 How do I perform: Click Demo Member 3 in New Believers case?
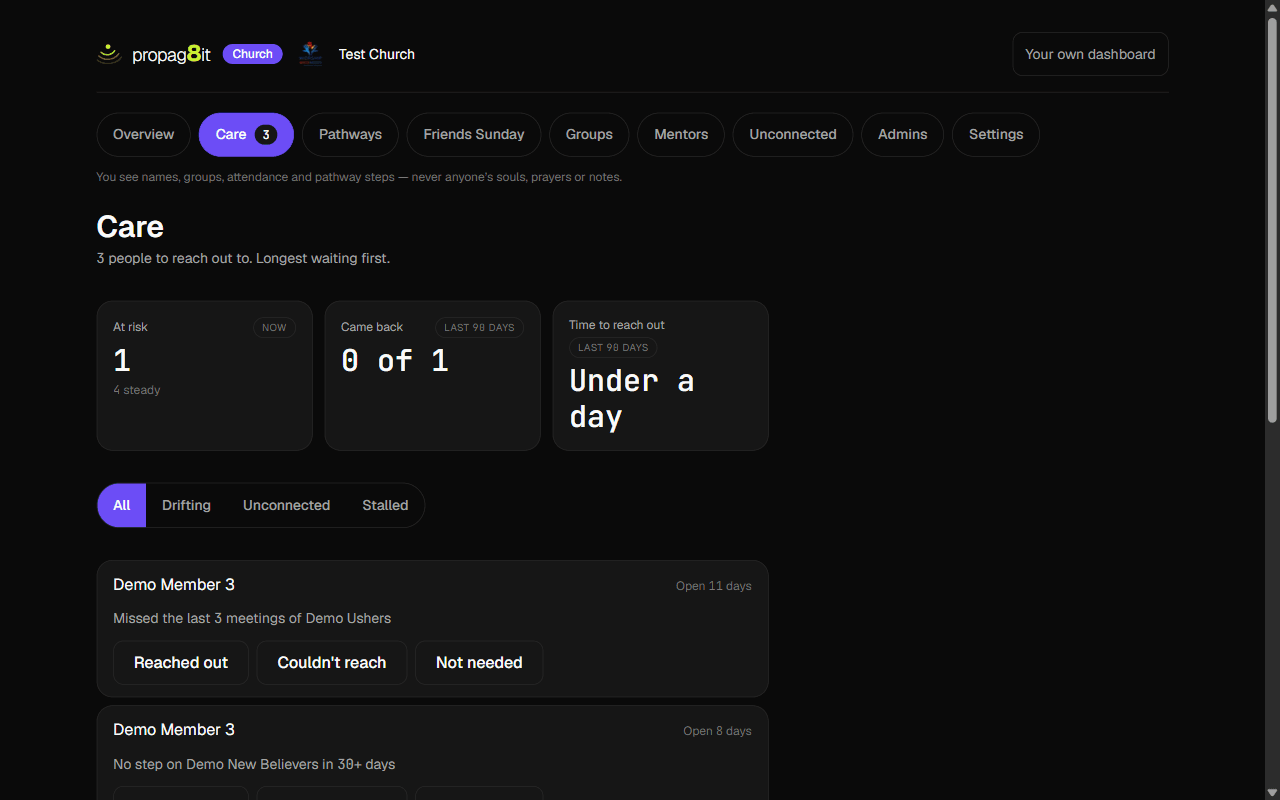[x=174, y=730]
